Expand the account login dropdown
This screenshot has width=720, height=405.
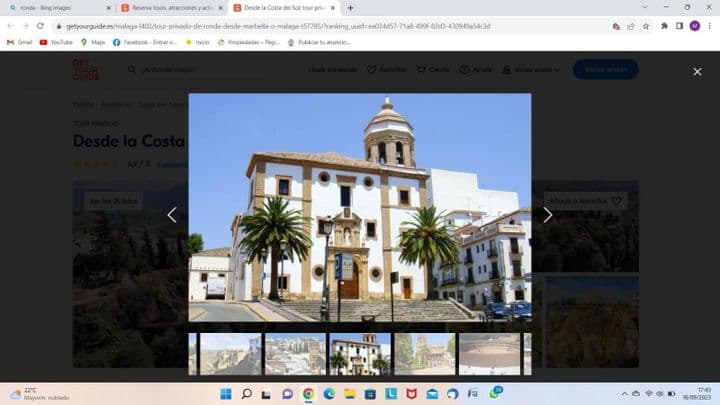pos(531,69)
